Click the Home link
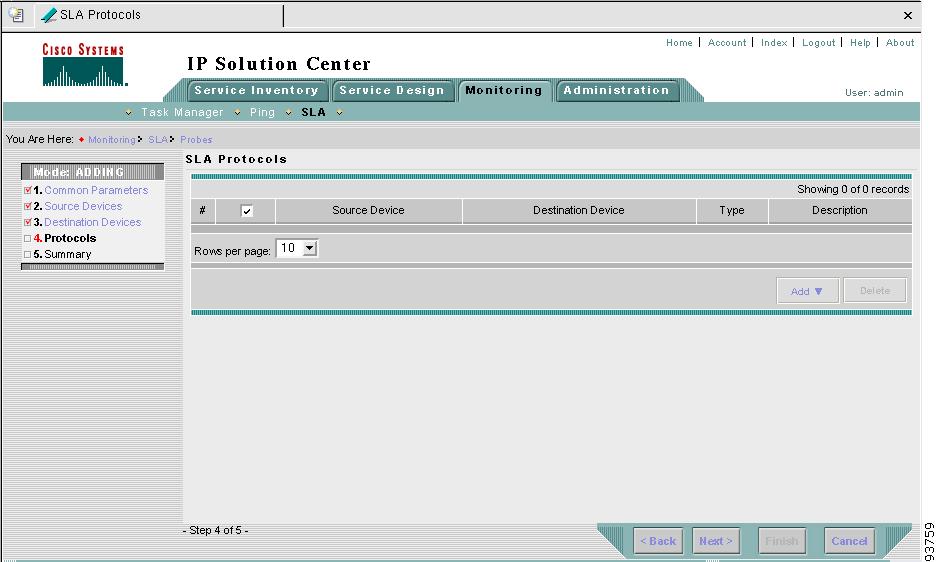Screen dimensions: 938x562 point(679,43)
